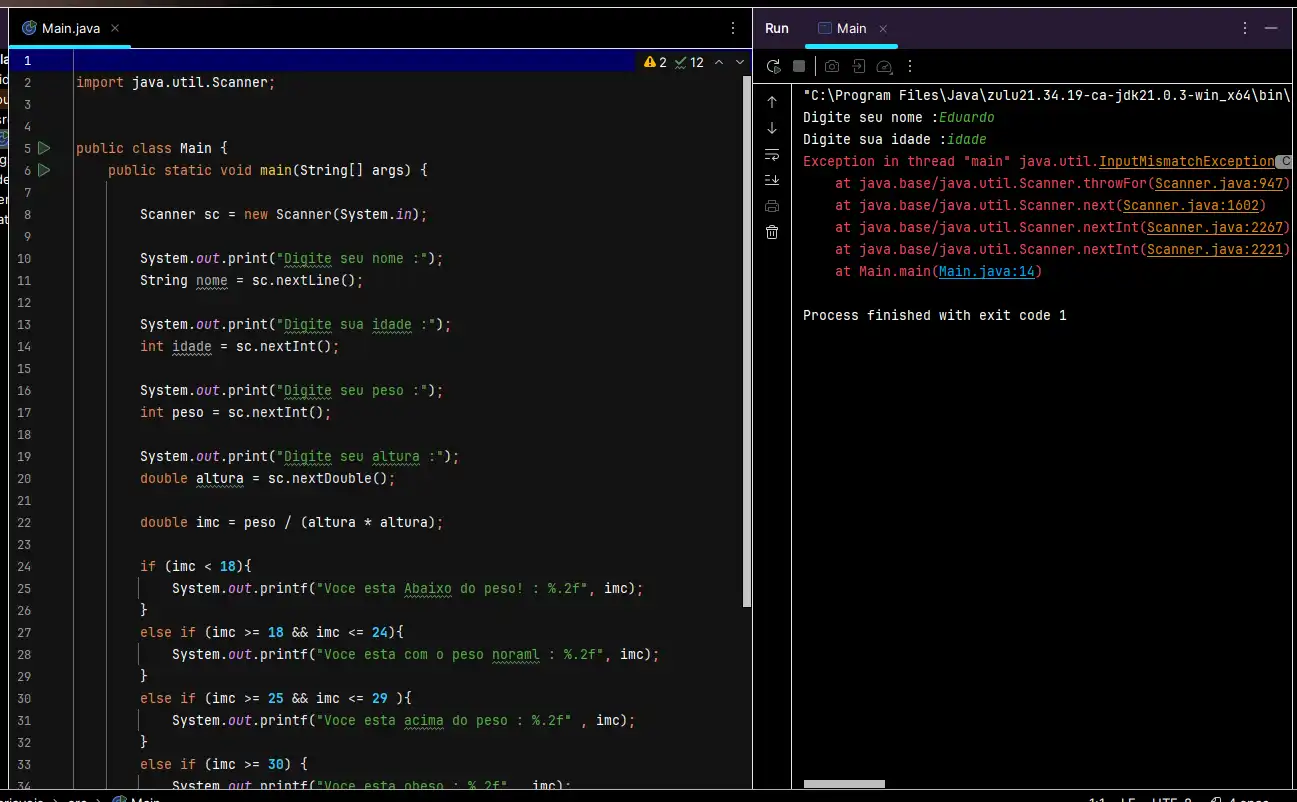Go to next highlighted problem chevron
The width and height of the screenshot is (1297, 802).
click(x=740, y=62)
